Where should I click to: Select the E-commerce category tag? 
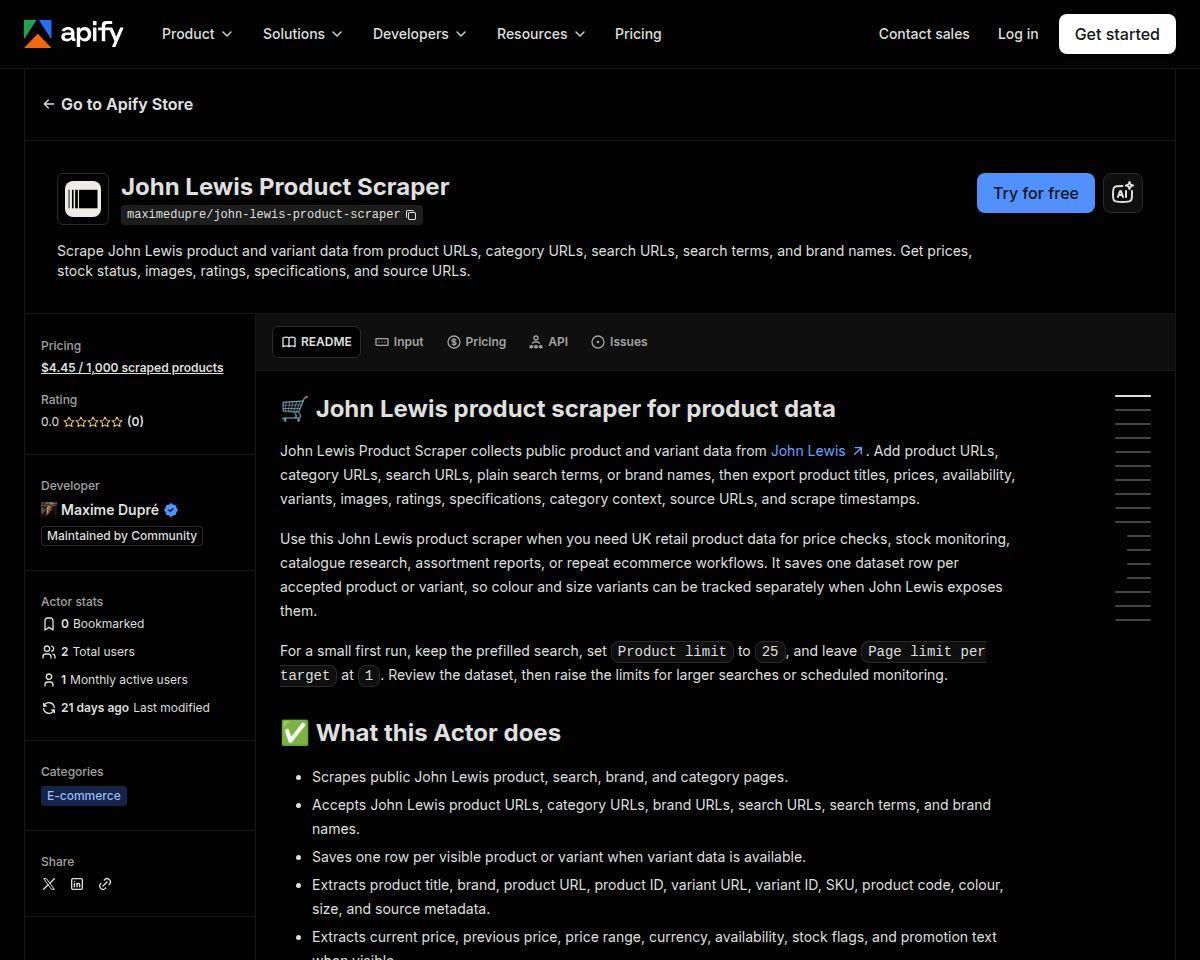tap(84, 796)
